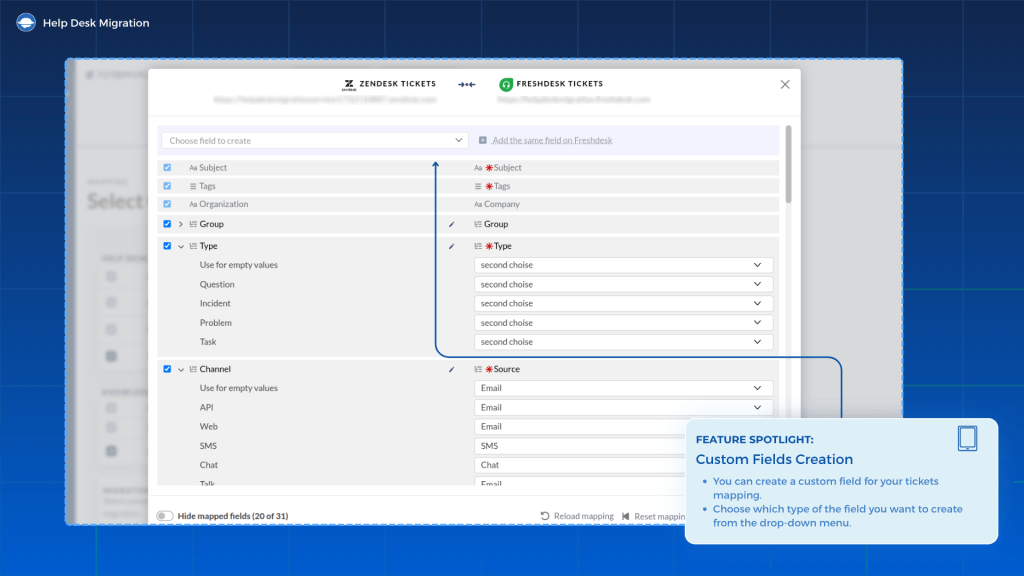Toggle the Organization field checkbox
The width and height of the screenshot is (1024, 576).
click(167, 204)
